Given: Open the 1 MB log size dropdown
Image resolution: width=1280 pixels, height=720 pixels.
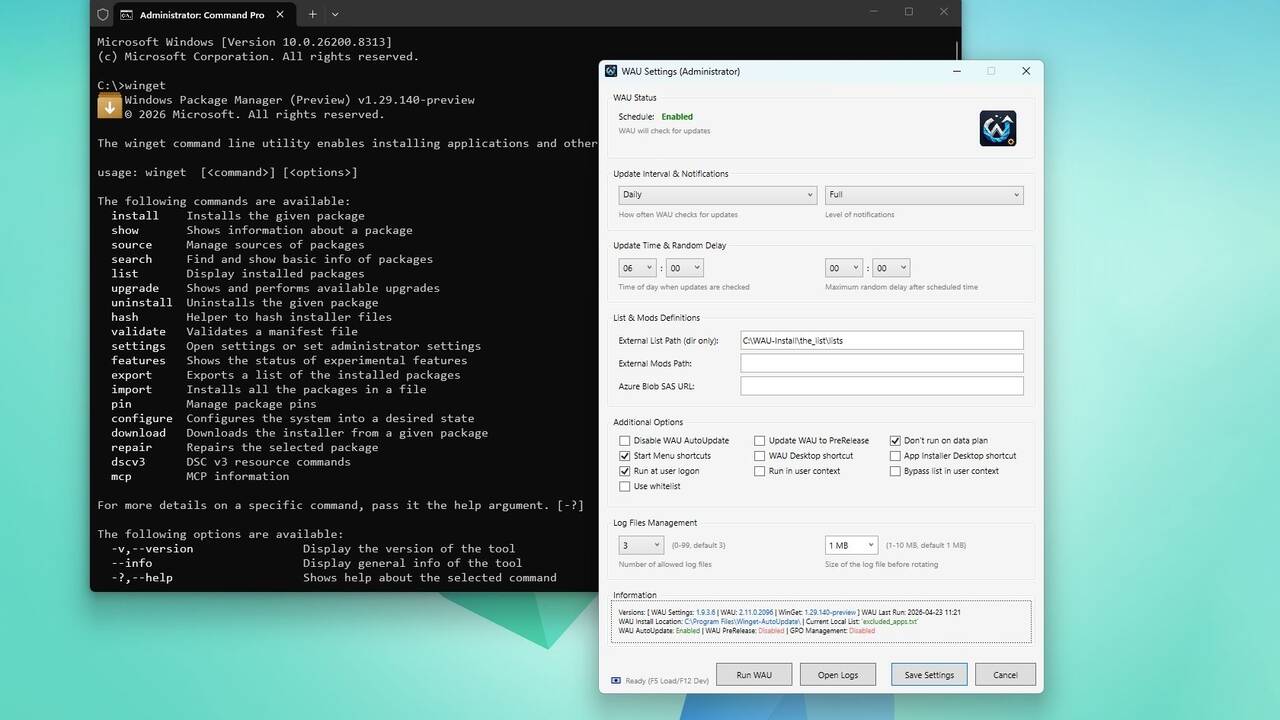Looking at the screenshot, I should click(851, 545).
